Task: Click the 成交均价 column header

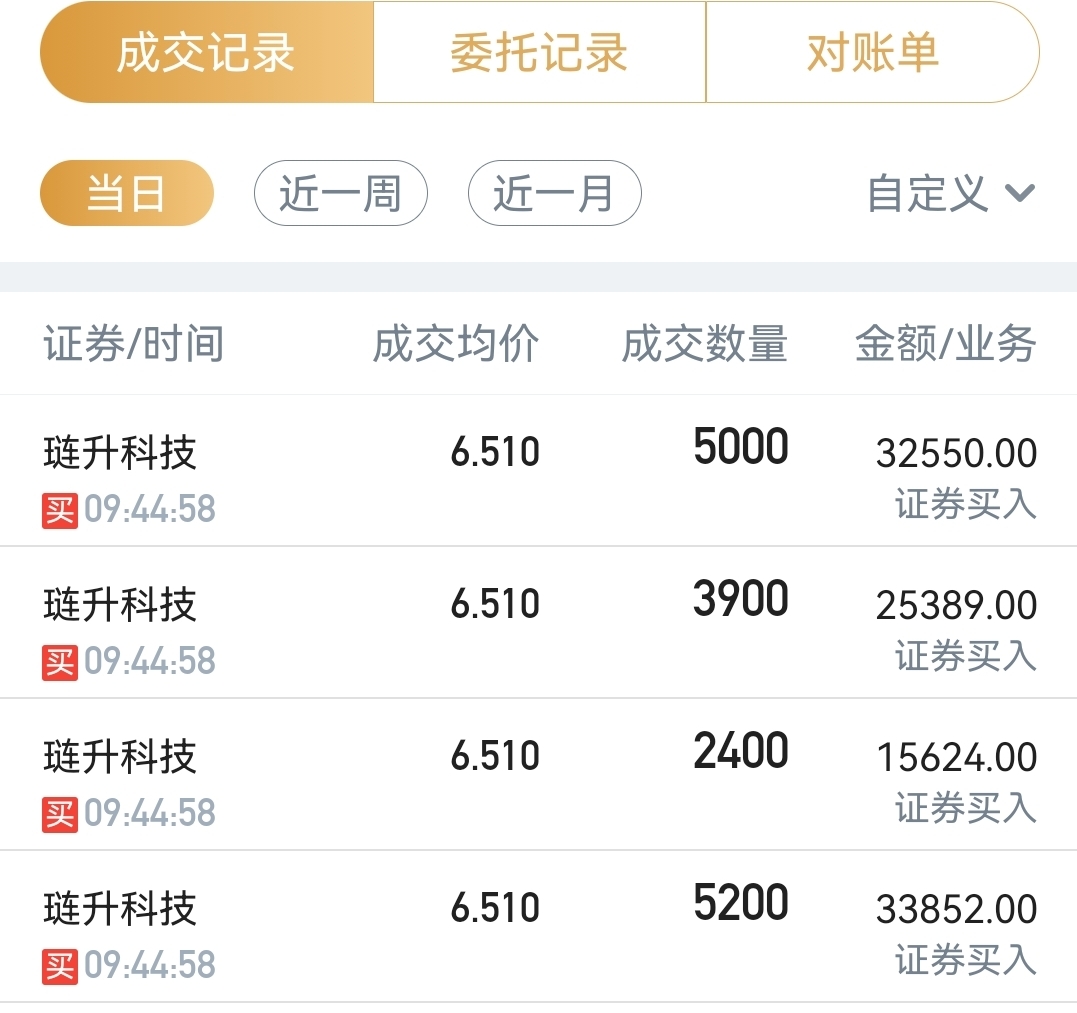Action: 456,345
